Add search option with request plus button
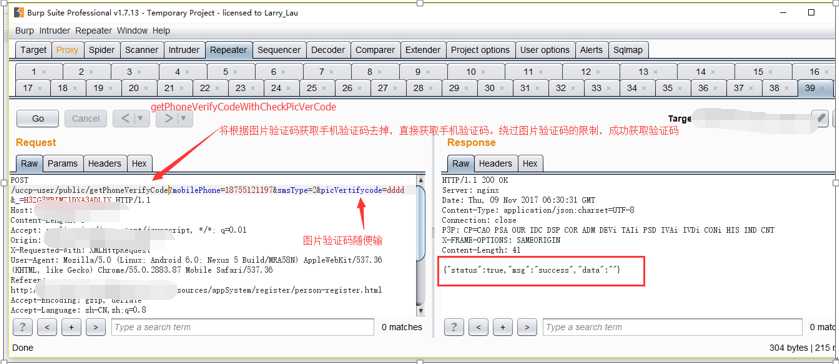This screenshot has height=364, width=839. click(71, 327)
